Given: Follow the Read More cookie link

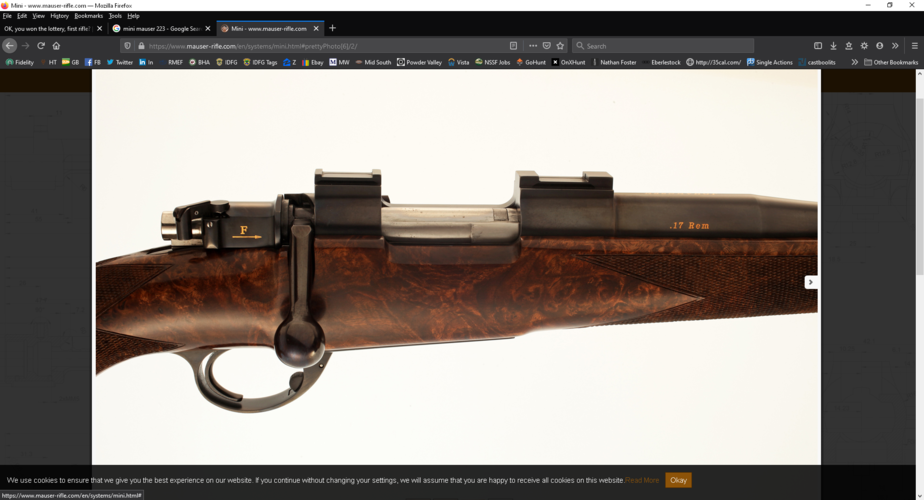Looking at the screenshot, I should [642, 480].
